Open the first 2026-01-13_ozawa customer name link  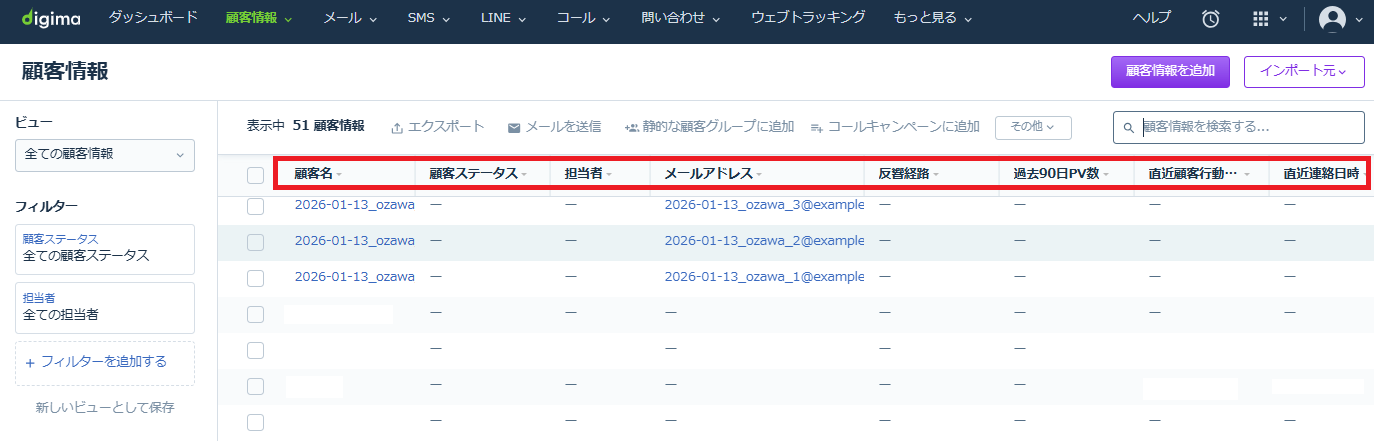[x=355, y=205]
